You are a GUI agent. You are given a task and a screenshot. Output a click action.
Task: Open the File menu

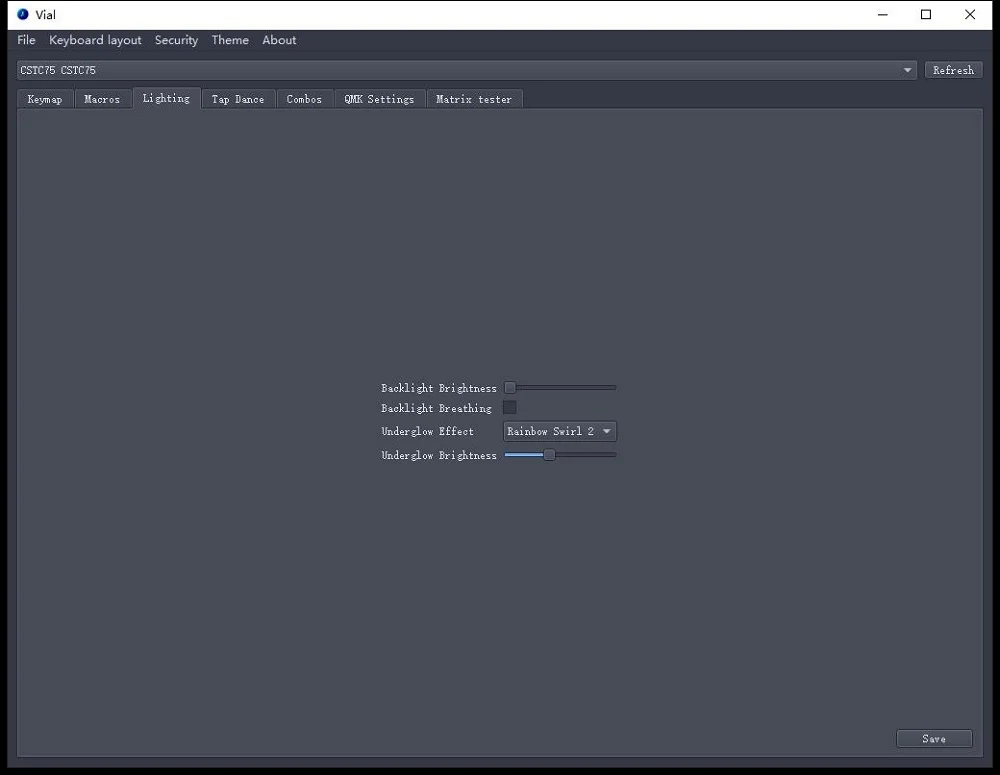(x=26, y=40)
